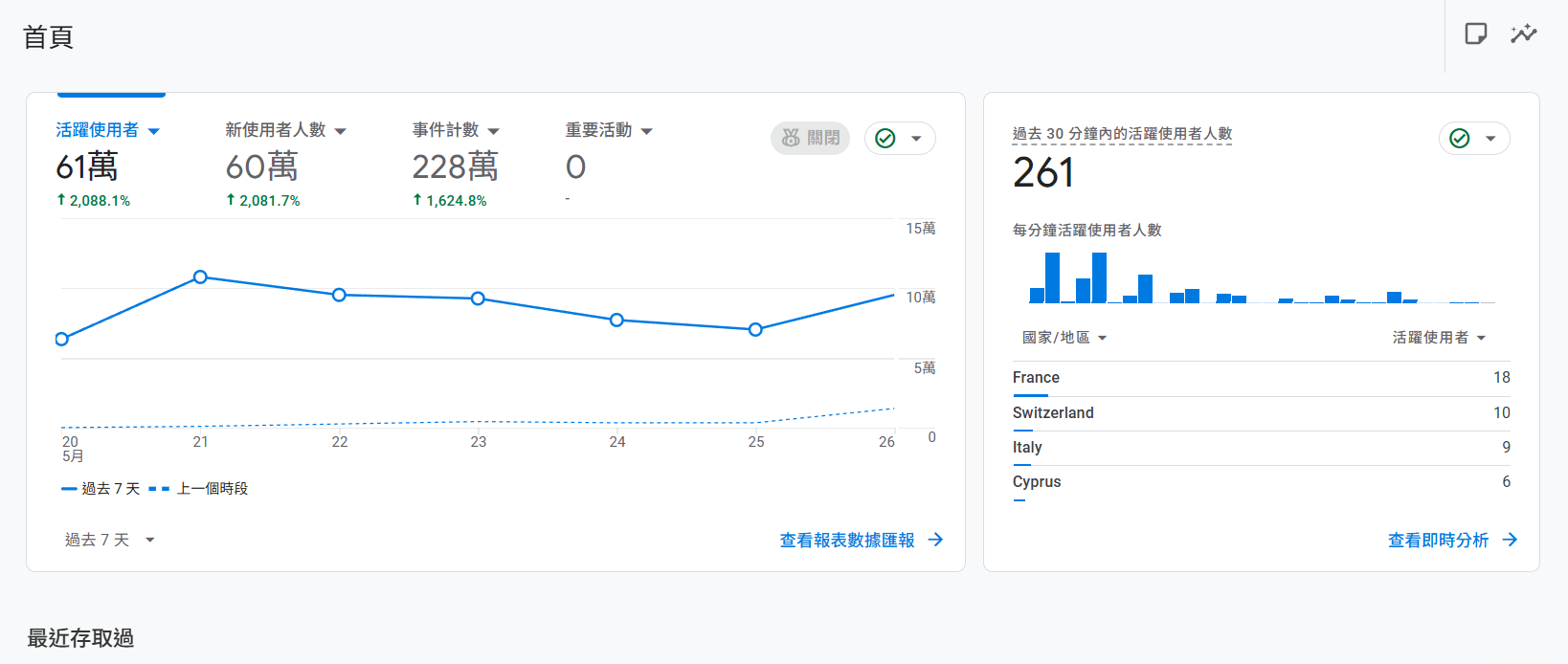Open the 查看報表數據匯報 link
This screenshot has width=1568, height=664.
[x=846, y=540]
